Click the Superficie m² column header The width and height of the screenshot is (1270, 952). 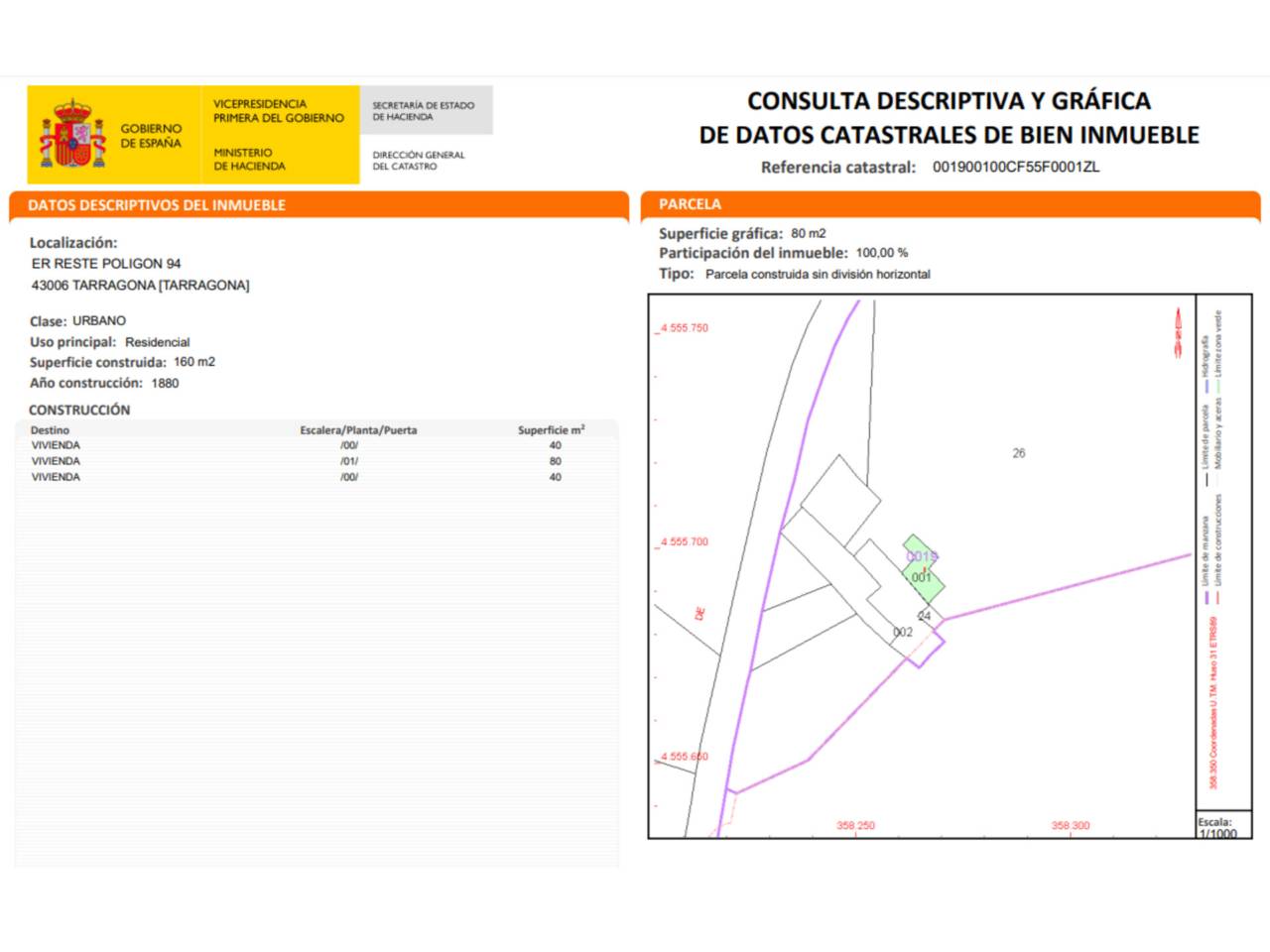[551, 430]
